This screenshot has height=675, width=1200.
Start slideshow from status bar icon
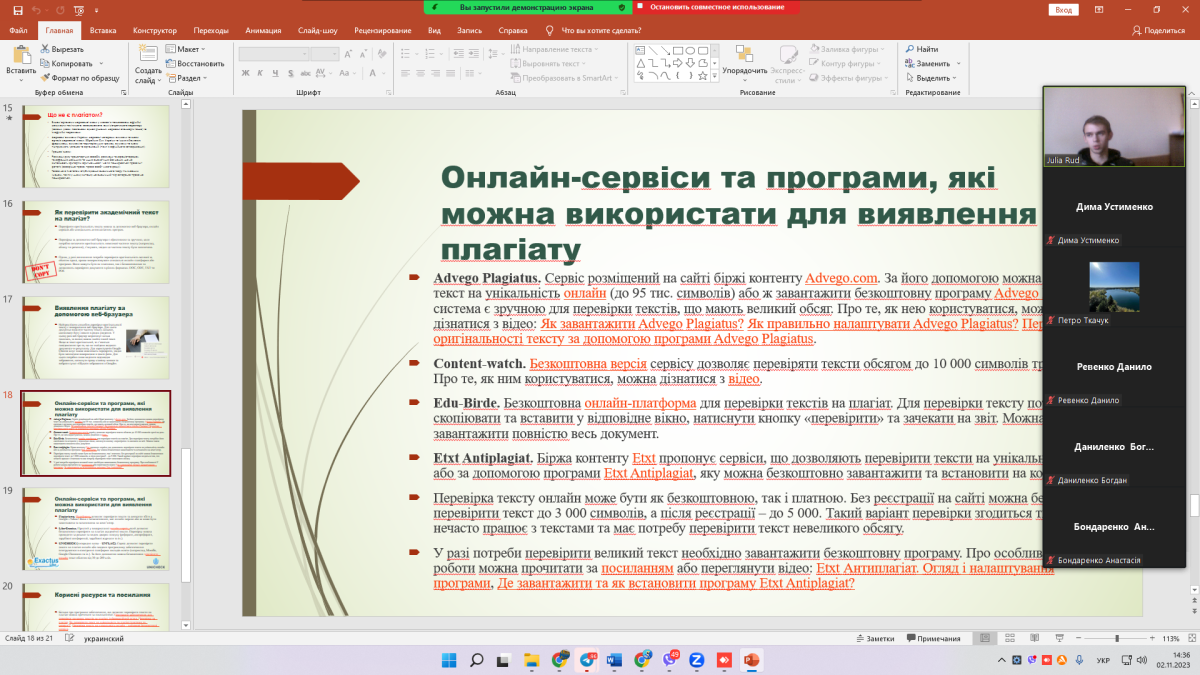[x=1057, y=638]
